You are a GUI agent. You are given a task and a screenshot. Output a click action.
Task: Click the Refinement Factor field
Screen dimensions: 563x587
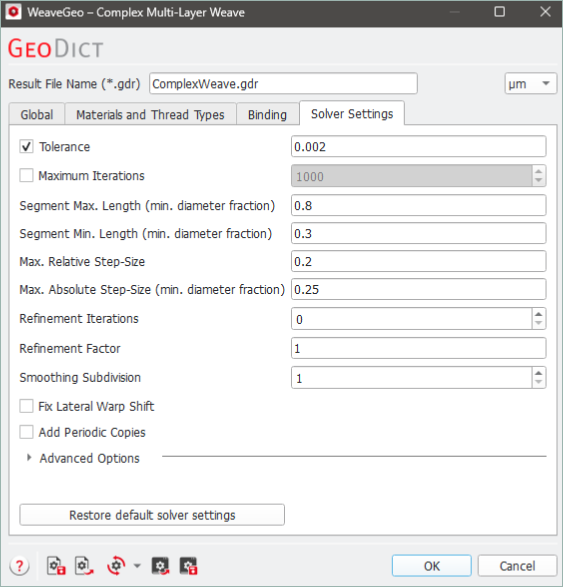(x=419, y=348)
